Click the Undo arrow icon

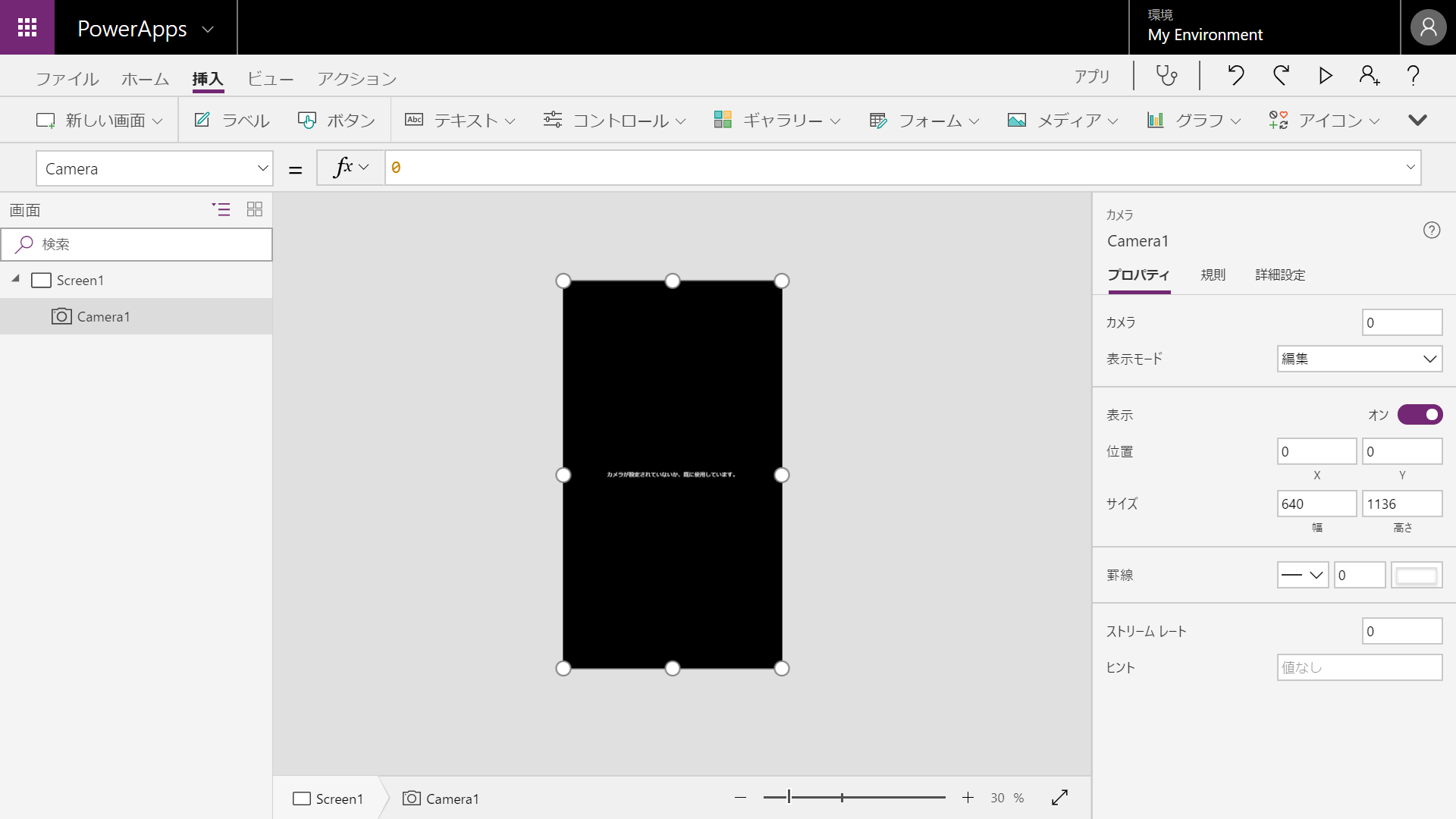point(1236,76)
